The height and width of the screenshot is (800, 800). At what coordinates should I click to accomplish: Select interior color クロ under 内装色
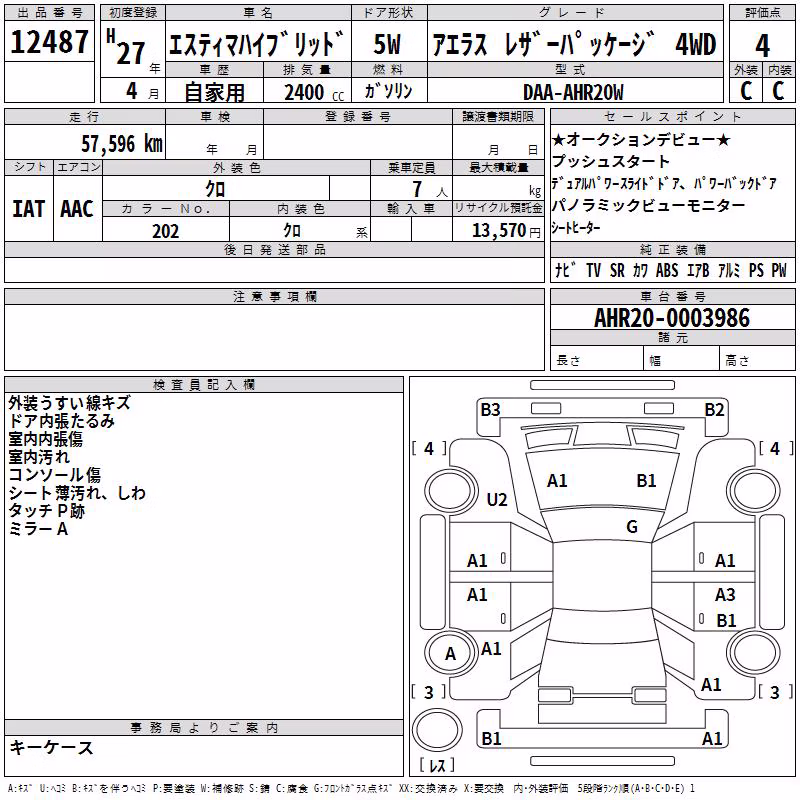click(292, 231)
